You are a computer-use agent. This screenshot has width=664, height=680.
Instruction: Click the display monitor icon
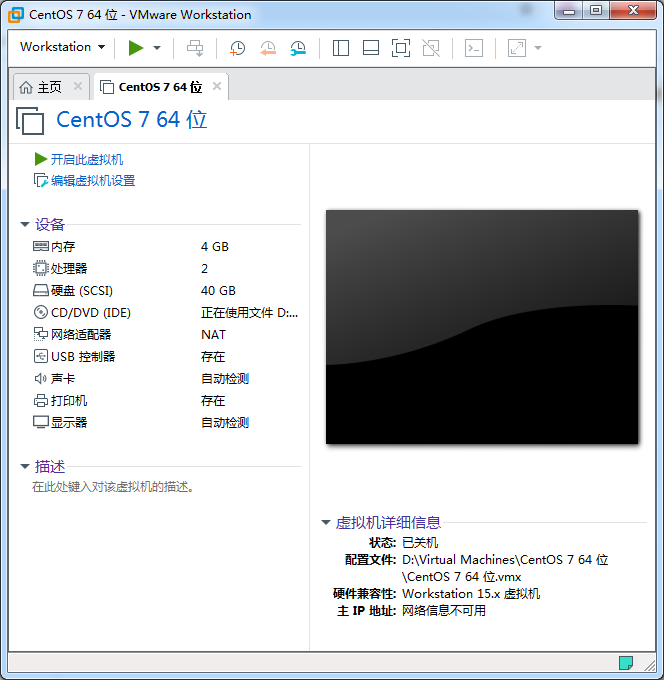[x=41, y=422]
